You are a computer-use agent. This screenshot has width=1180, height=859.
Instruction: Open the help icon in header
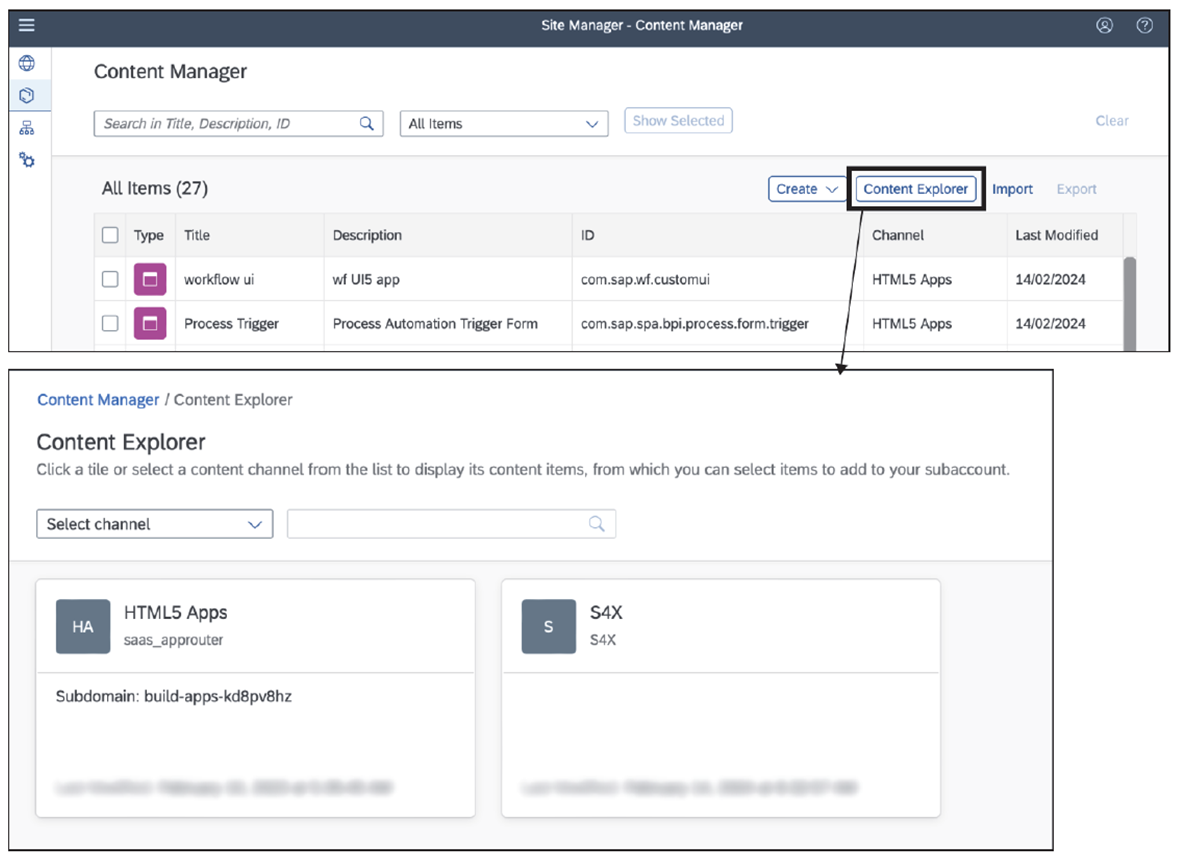pyautogui.click(x=1144, y=25)
